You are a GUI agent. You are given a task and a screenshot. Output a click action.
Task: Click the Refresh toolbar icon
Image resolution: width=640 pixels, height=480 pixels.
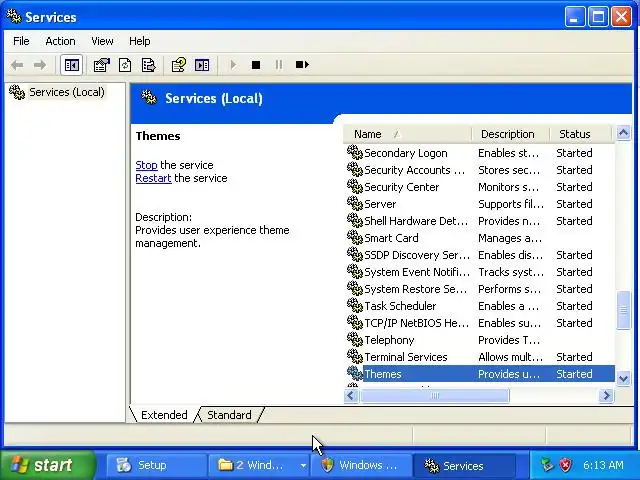point(125,65)
